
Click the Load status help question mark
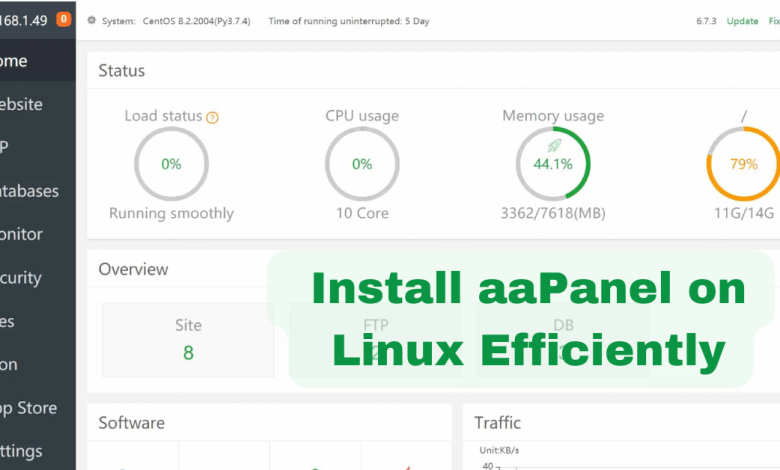(x=212, y=117)
